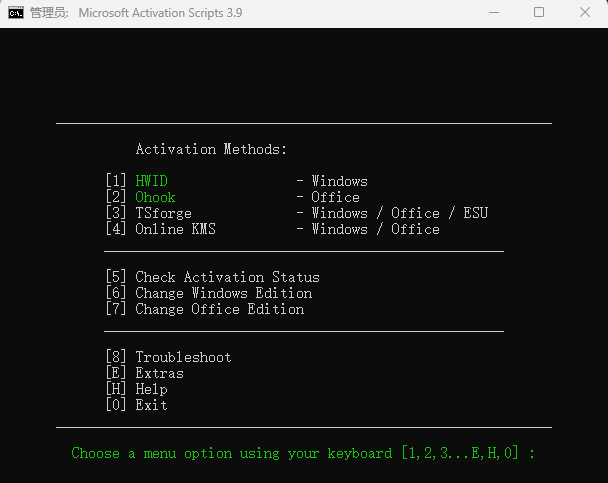Click the 'Exit' entry
The width and height of the screenshot is (608, 483).
point(151,405)
